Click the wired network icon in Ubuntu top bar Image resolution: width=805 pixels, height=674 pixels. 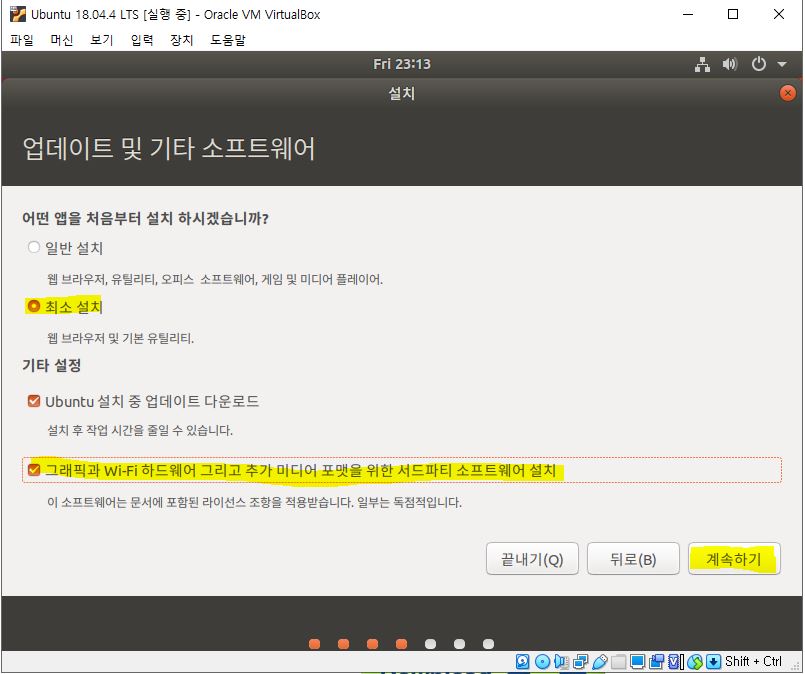click(x=702, y=64)
